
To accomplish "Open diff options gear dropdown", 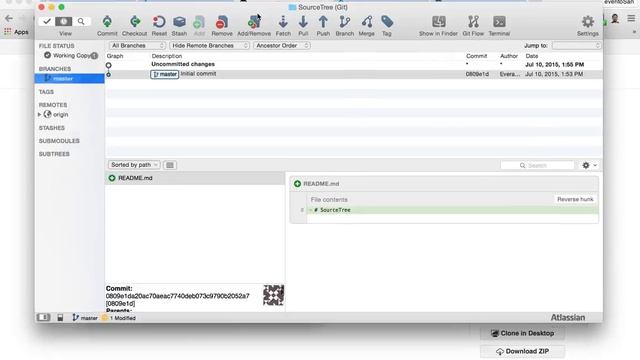I will pos(589,165).
